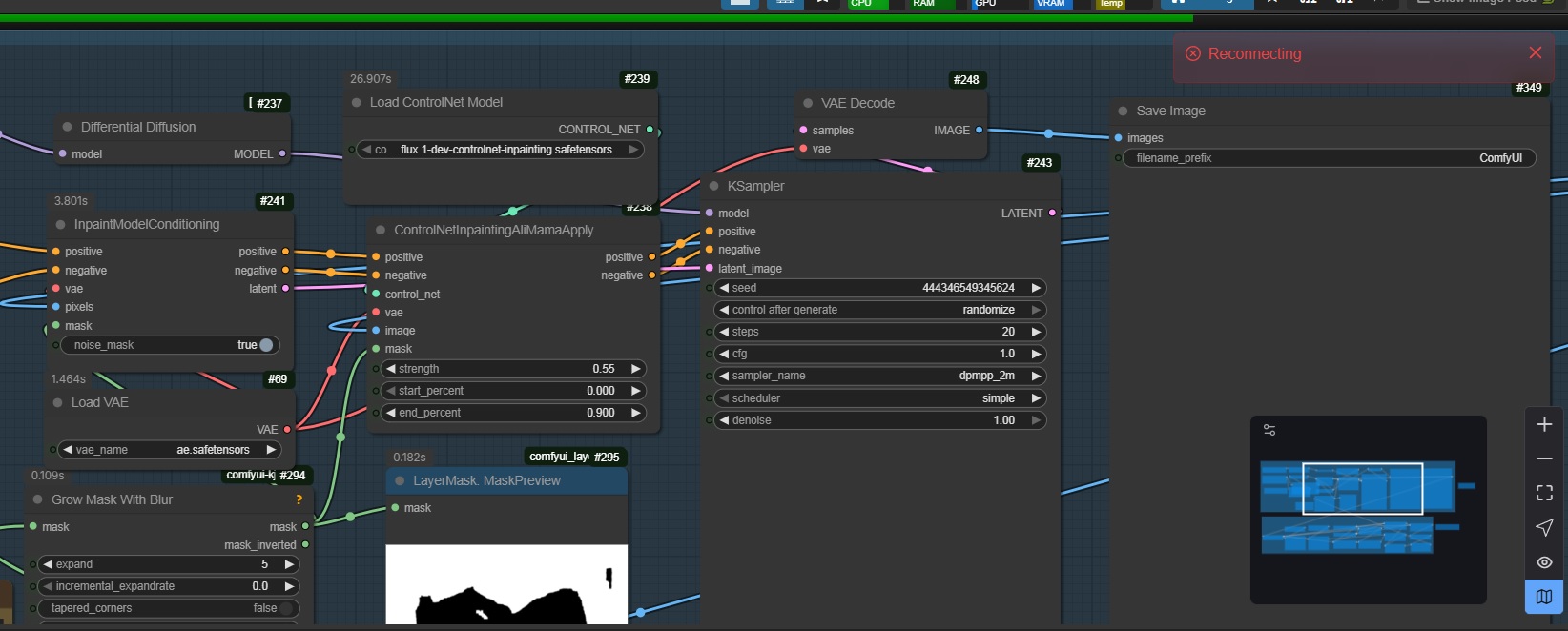
Task: Collapse the InpaintModelConditioning node
Action: (60, 224)
